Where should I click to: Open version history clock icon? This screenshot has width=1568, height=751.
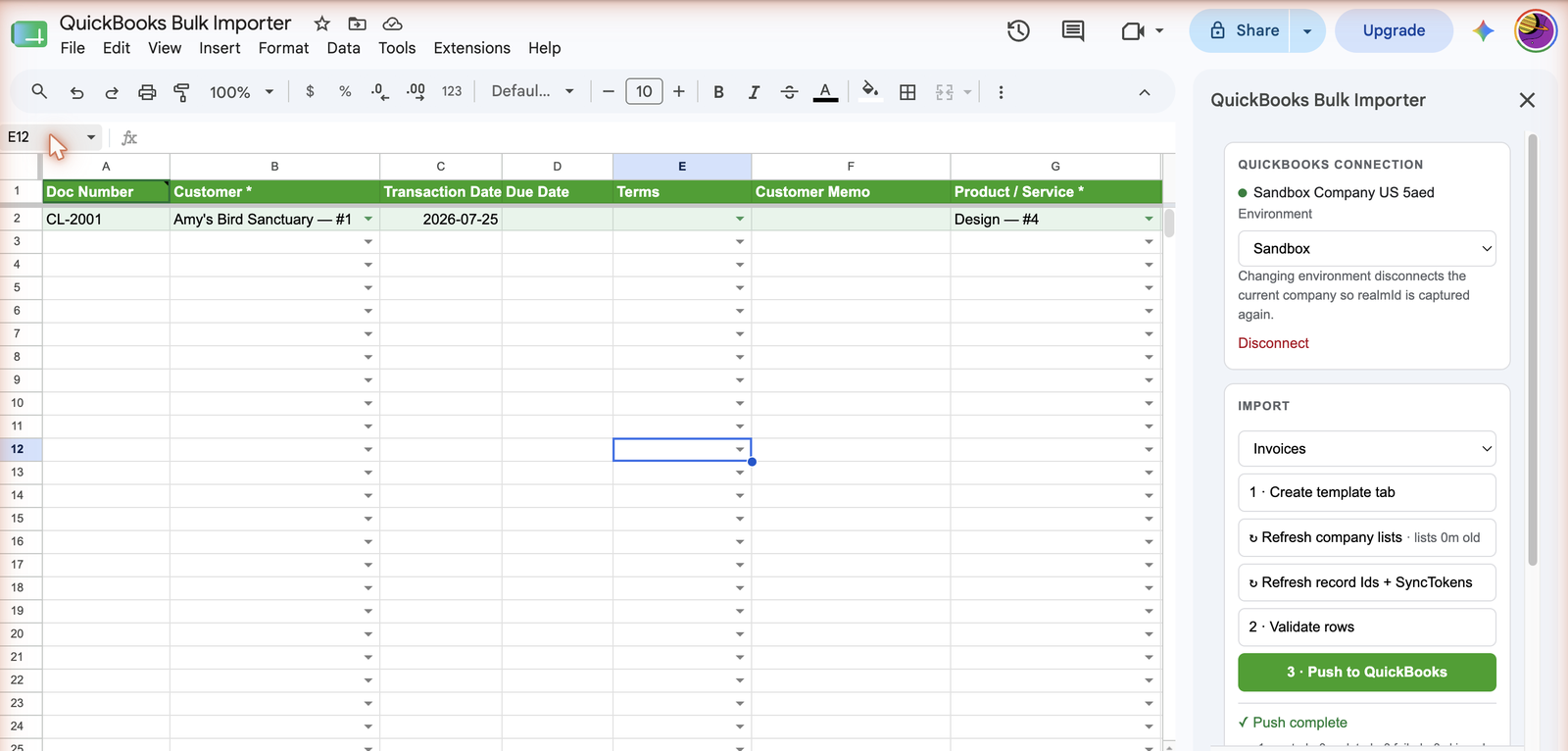(1018, 30)
